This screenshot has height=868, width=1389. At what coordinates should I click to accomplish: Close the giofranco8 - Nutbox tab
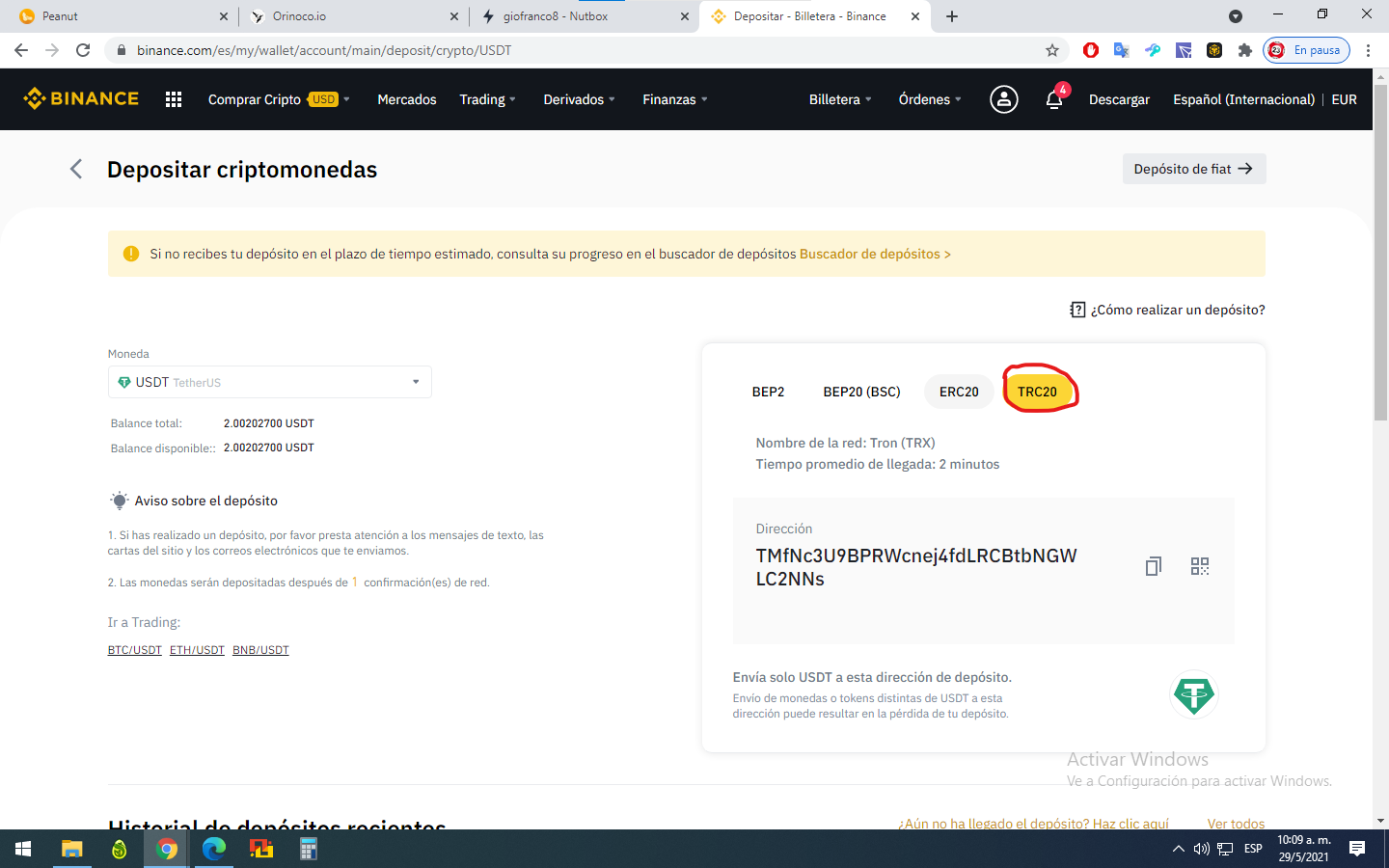(685, 16)
